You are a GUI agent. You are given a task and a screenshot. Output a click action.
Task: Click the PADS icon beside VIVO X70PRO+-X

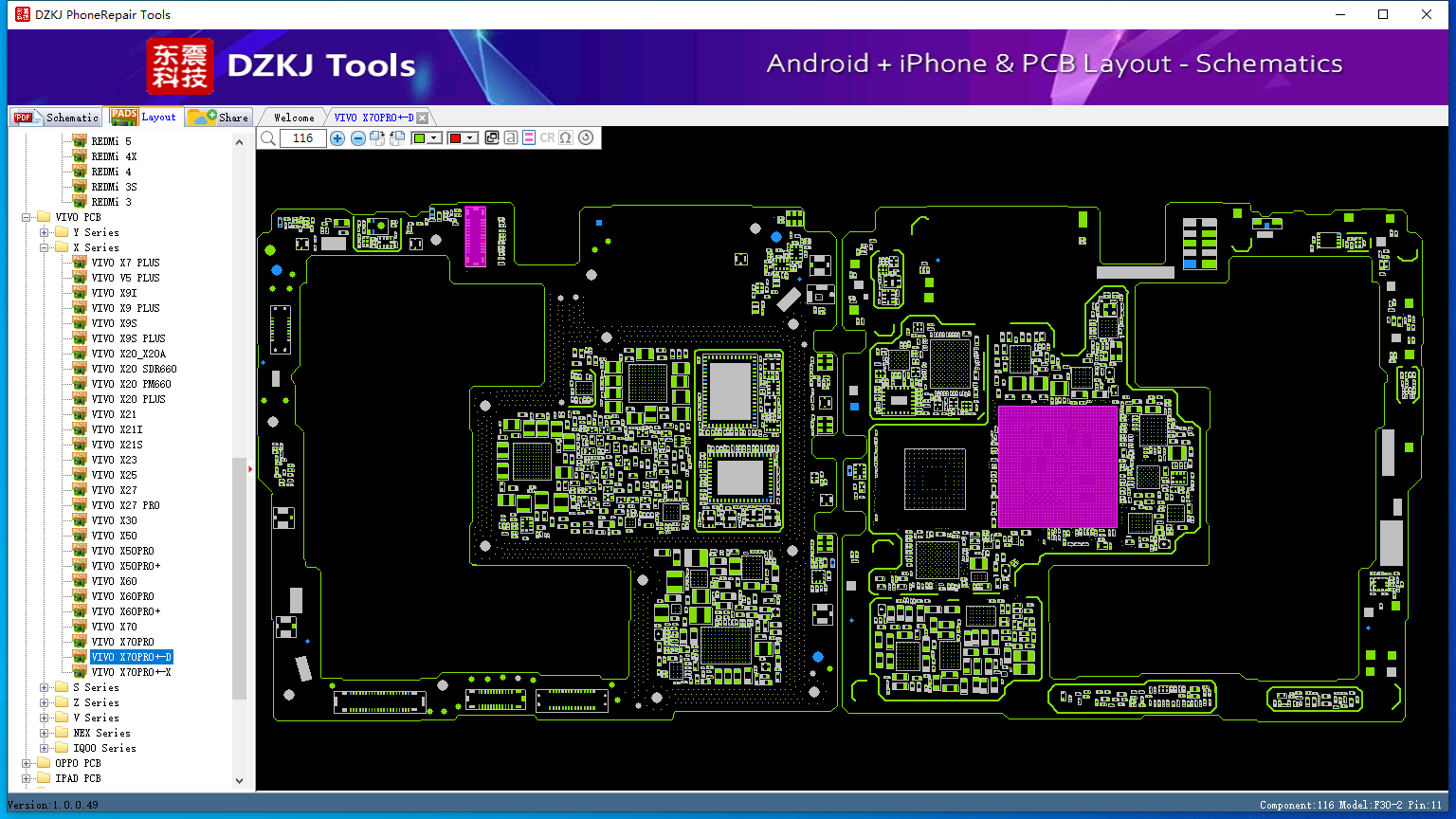point(80,672)
